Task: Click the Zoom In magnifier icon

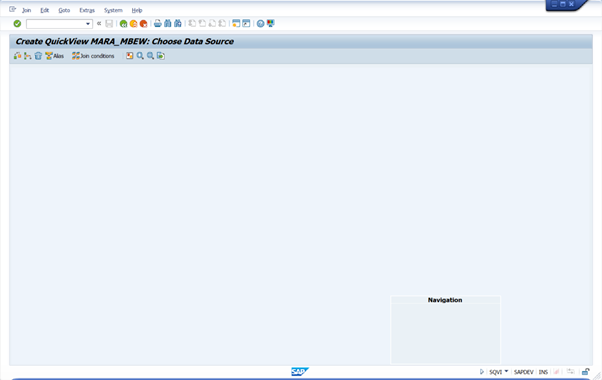Action: [140, 56]
